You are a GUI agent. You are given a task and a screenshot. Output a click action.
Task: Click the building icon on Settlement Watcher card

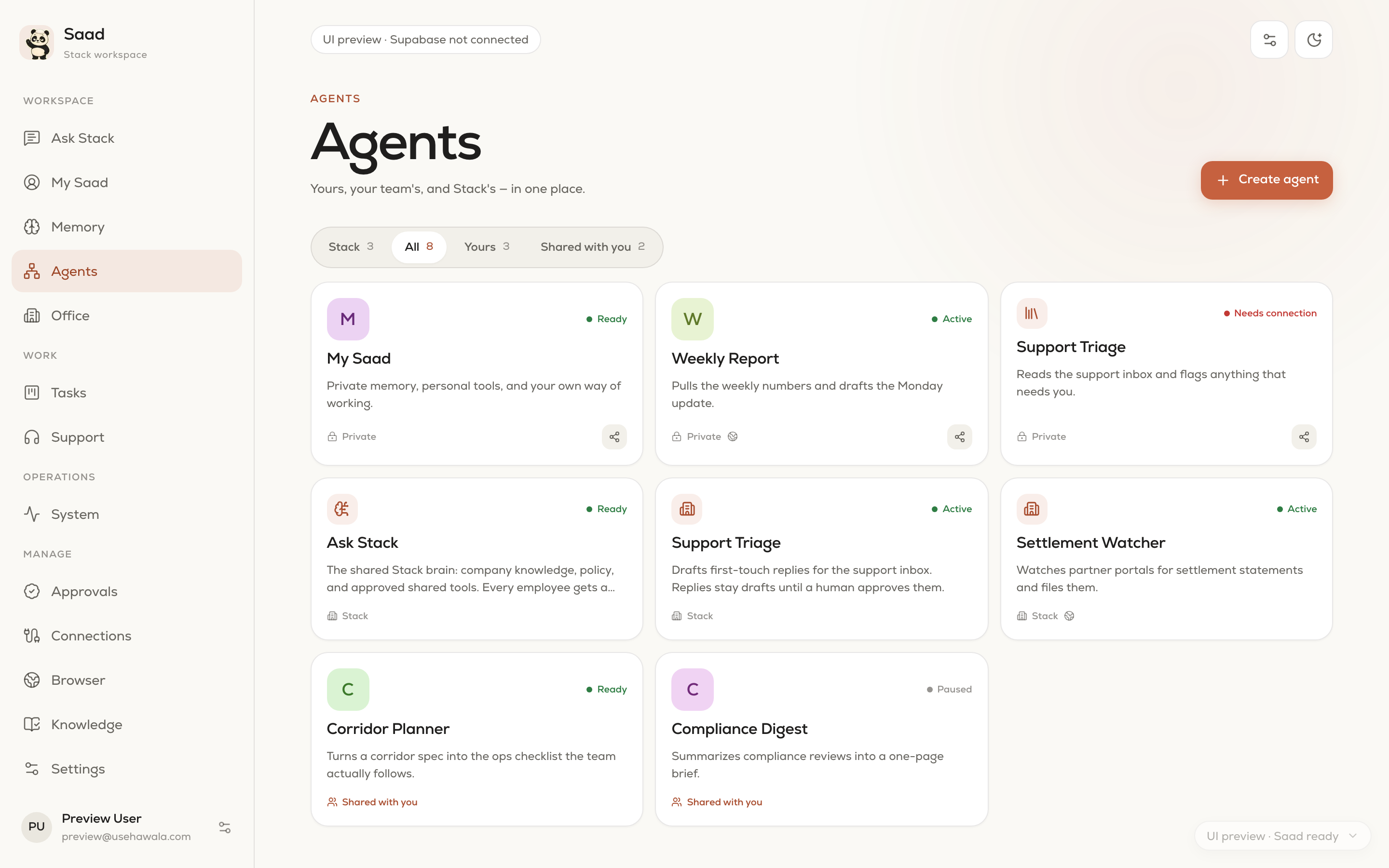[1032, 509]
